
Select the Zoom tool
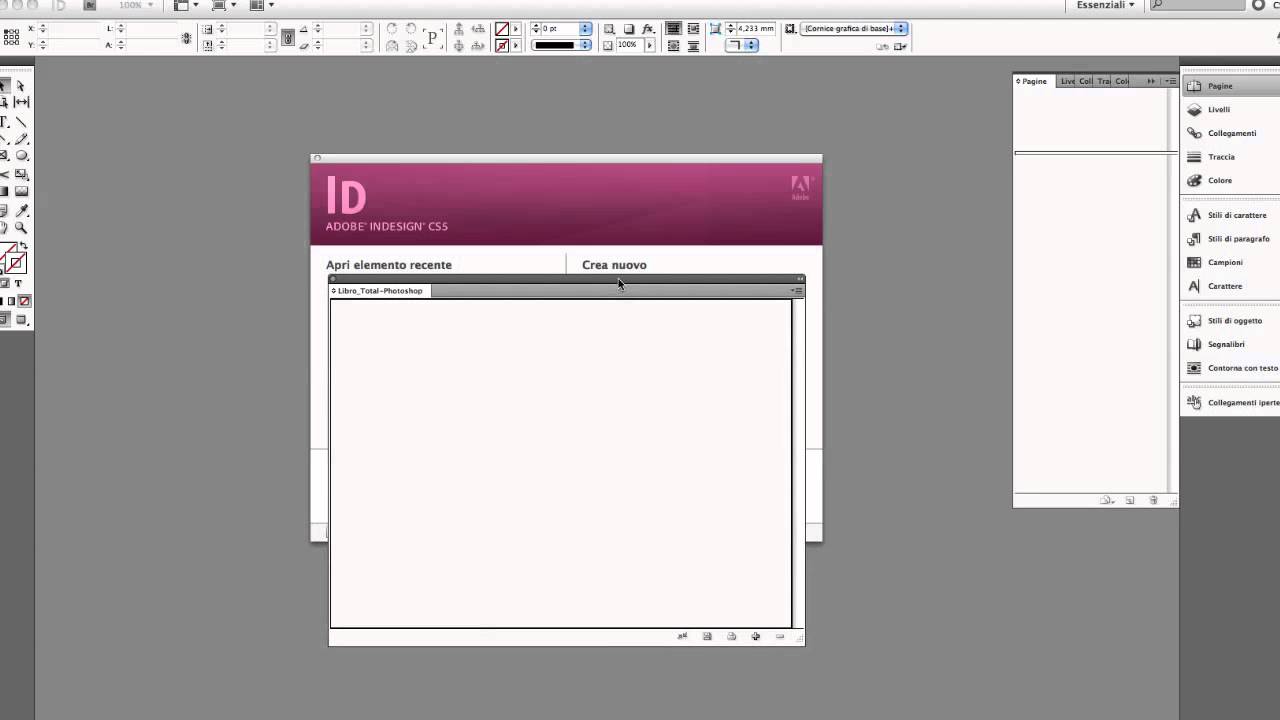21,228
